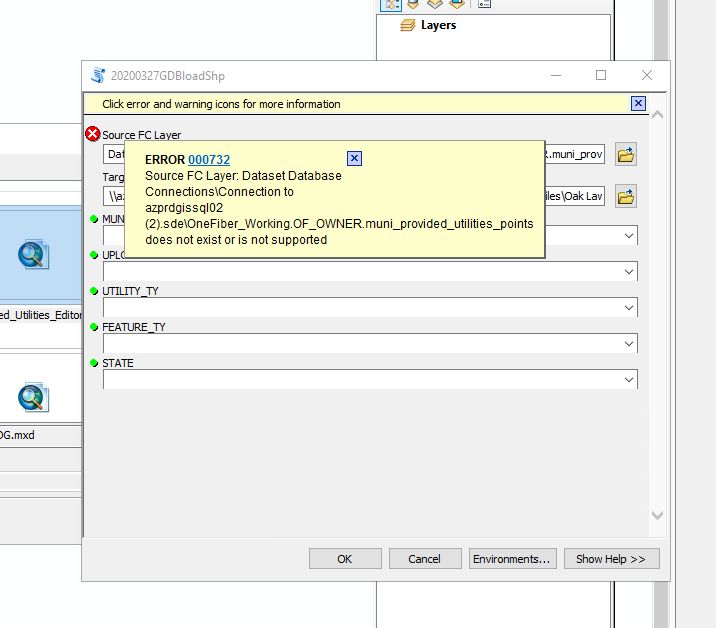This screenshot has width=716, height=628.
Task: Expand the MUN parameter dropdown
Action: tap(629, 236)
